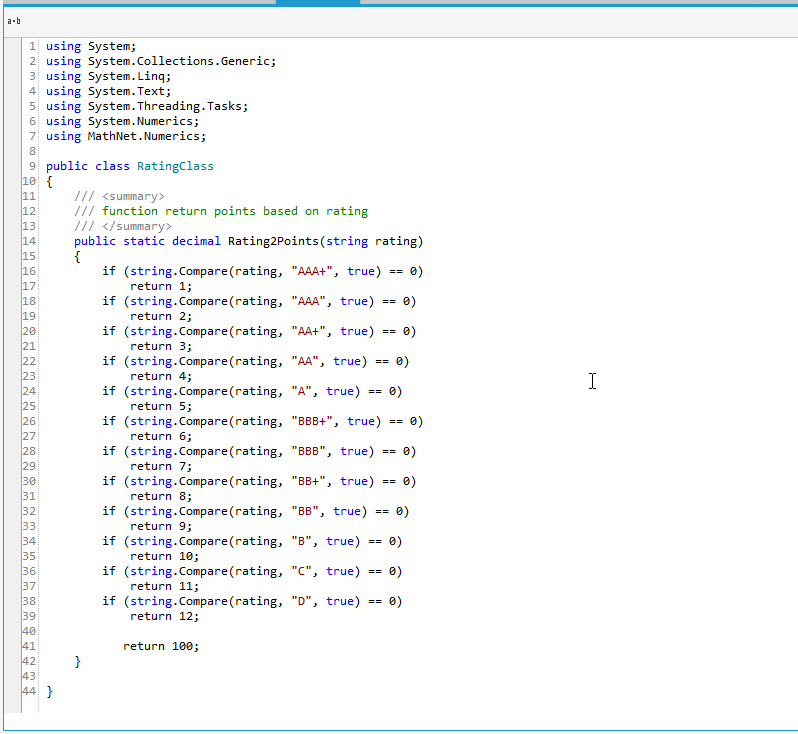This screenshot has height=734, width=798.
Task: Click the "AA+" string literal
Action: click(x=308, y=331)
